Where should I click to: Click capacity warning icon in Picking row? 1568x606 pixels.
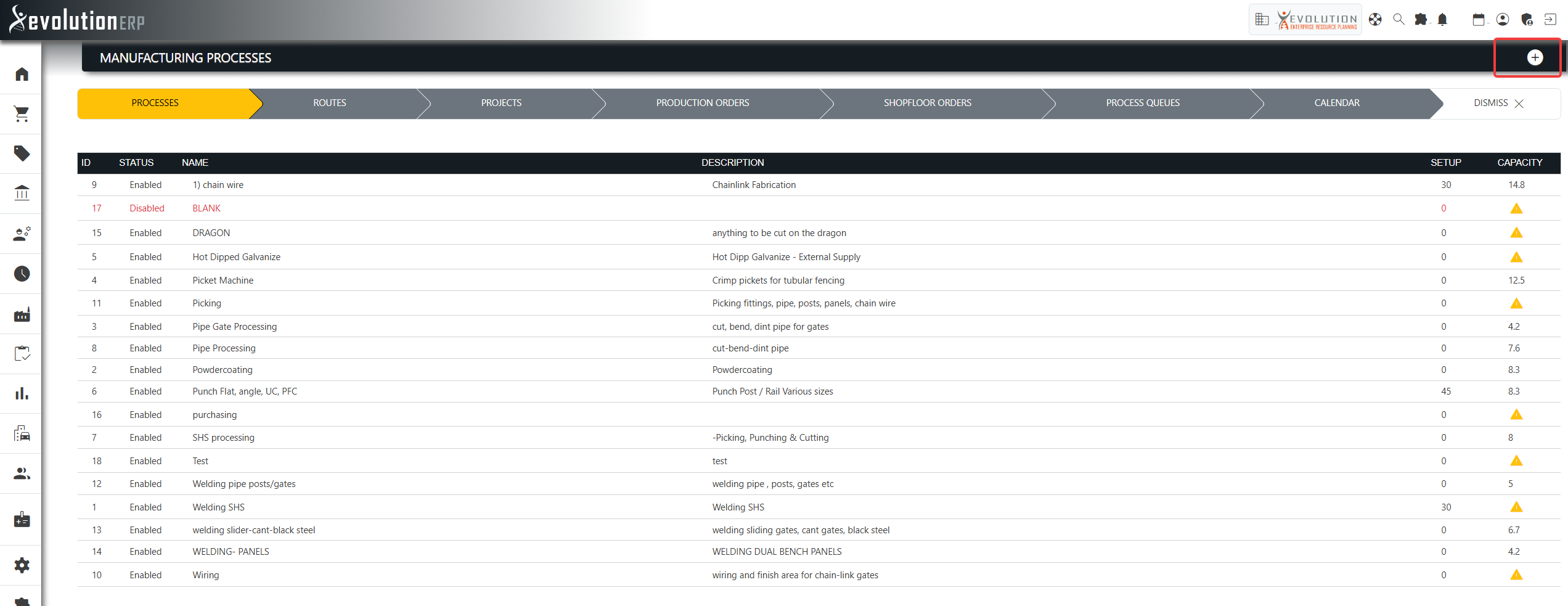pos(1516,303)
